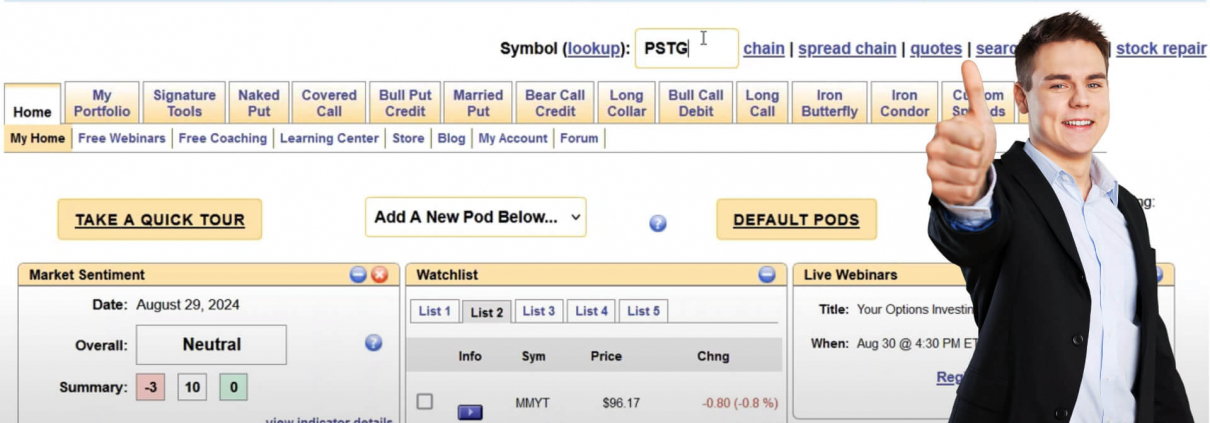This screenshot has height=423, width=1210.
Task: Close the Market Sentiment pod
Action: point(379,275)
